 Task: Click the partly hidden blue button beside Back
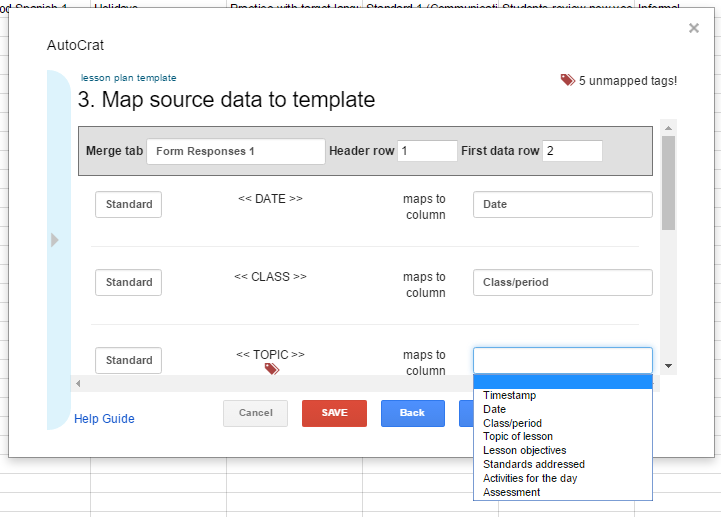466,413
